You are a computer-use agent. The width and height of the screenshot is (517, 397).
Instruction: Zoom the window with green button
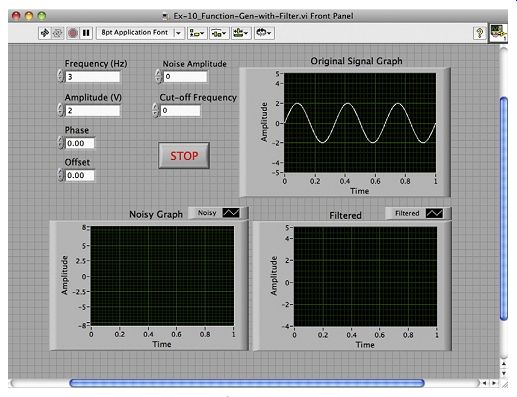(x=42, y=16)
